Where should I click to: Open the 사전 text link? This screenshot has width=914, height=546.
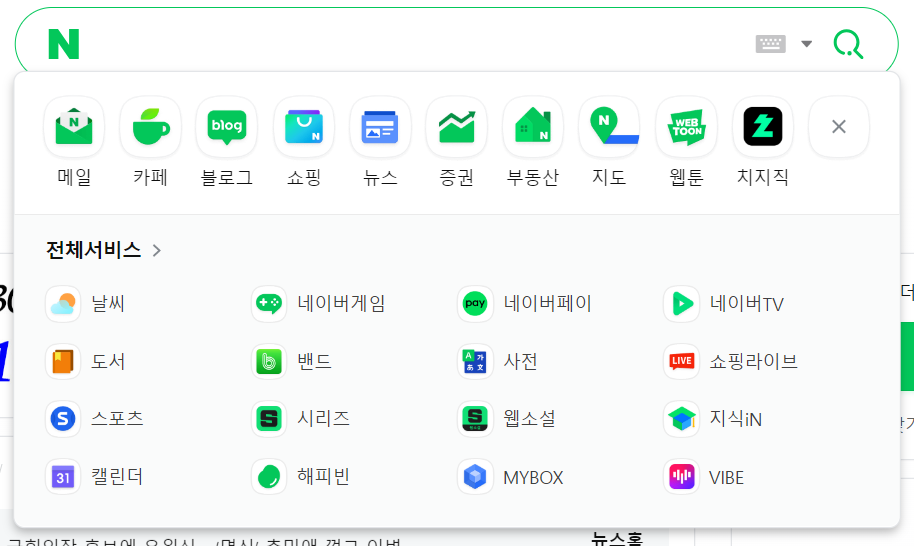pyautogui.click(x=520, y=361)
